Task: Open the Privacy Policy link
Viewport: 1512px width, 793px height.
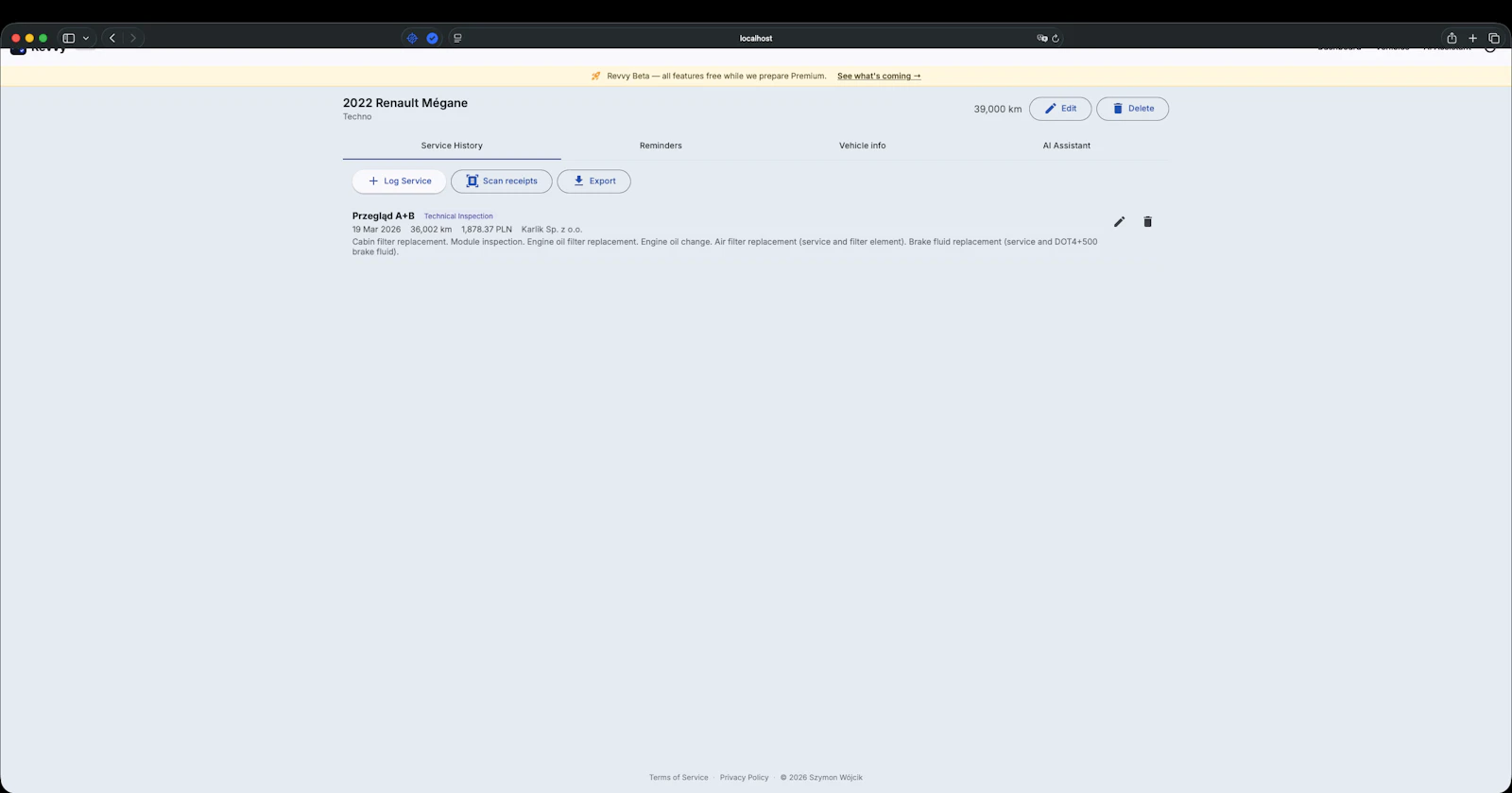Action: coord(745,778)
